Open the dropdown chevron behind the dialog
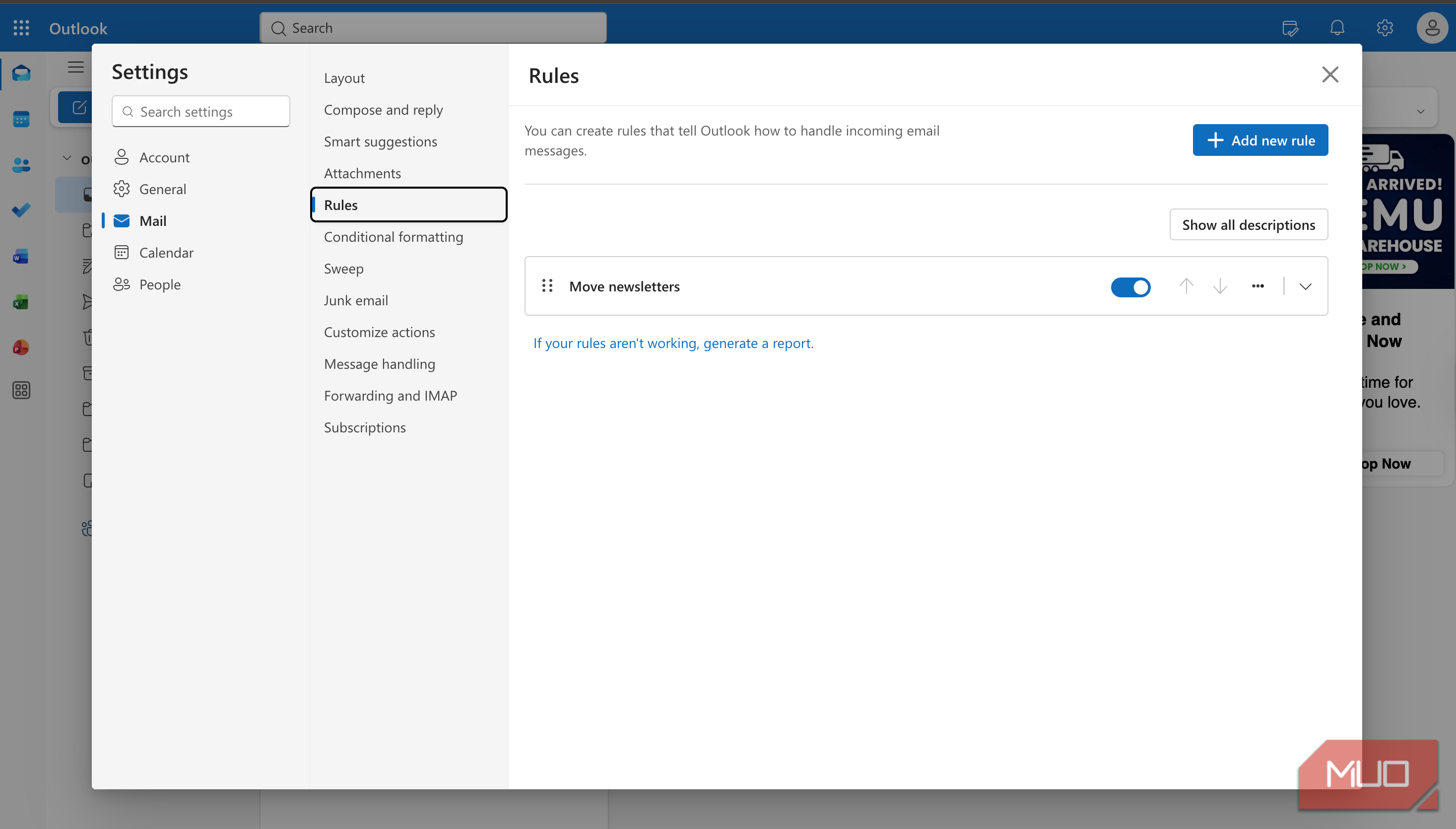1456x829 pixels. click(1421, 111)
